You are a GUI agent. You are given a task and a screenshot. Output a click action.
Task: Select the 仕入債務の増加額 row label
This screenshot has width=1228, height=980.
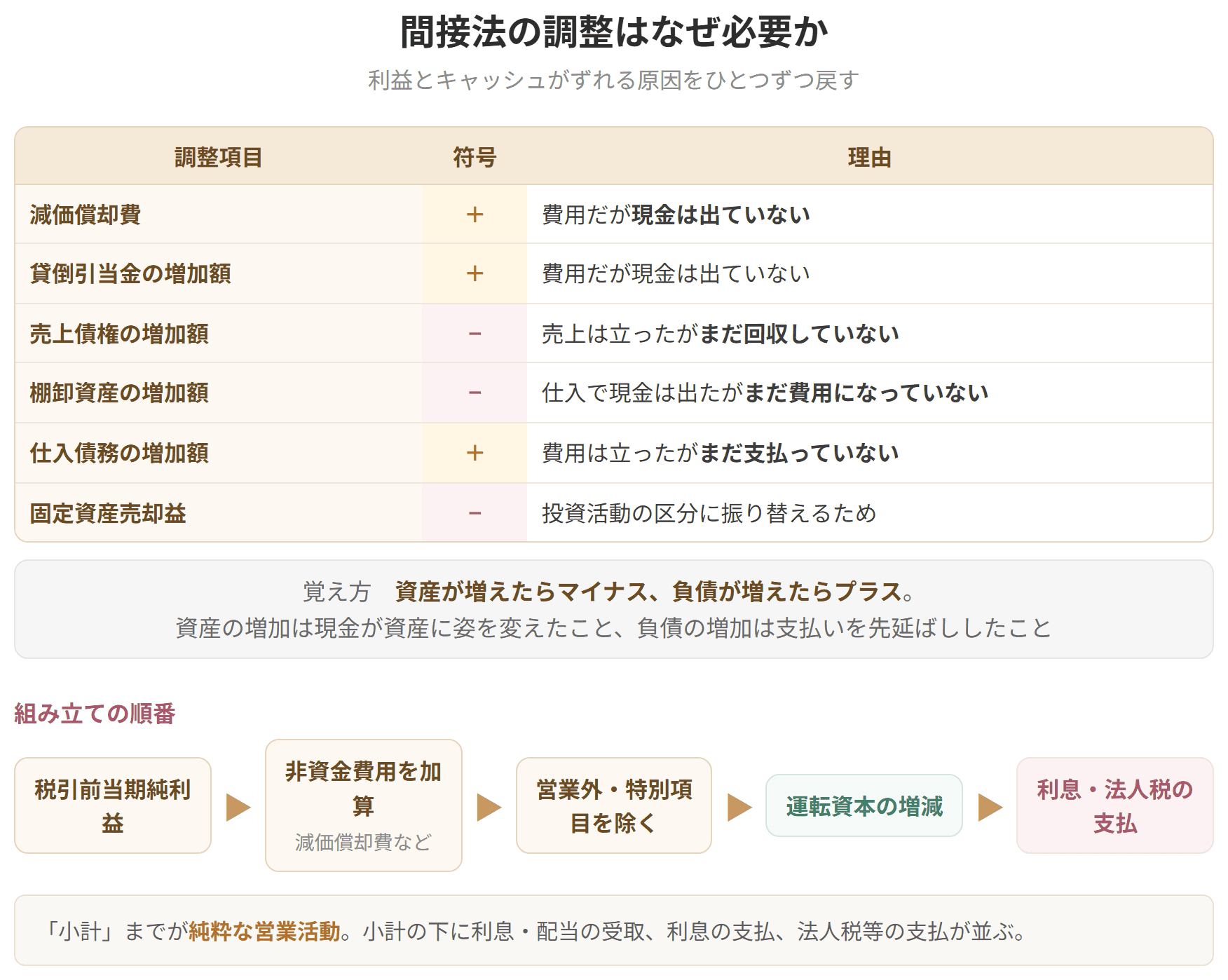[x=119, y=453]
